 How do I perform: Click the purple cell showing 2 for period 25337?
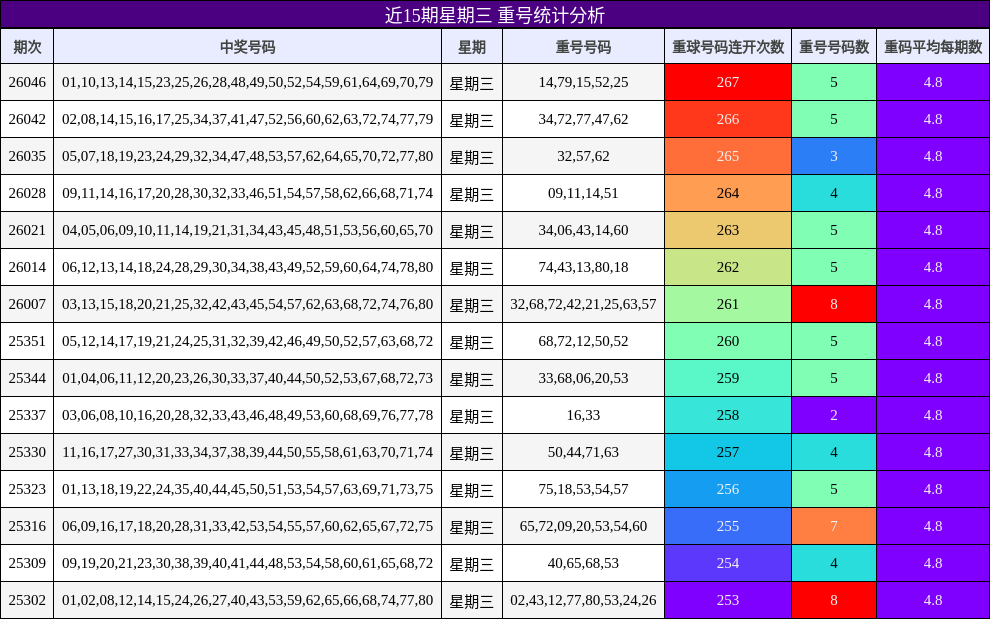click(x=833, y=415)
